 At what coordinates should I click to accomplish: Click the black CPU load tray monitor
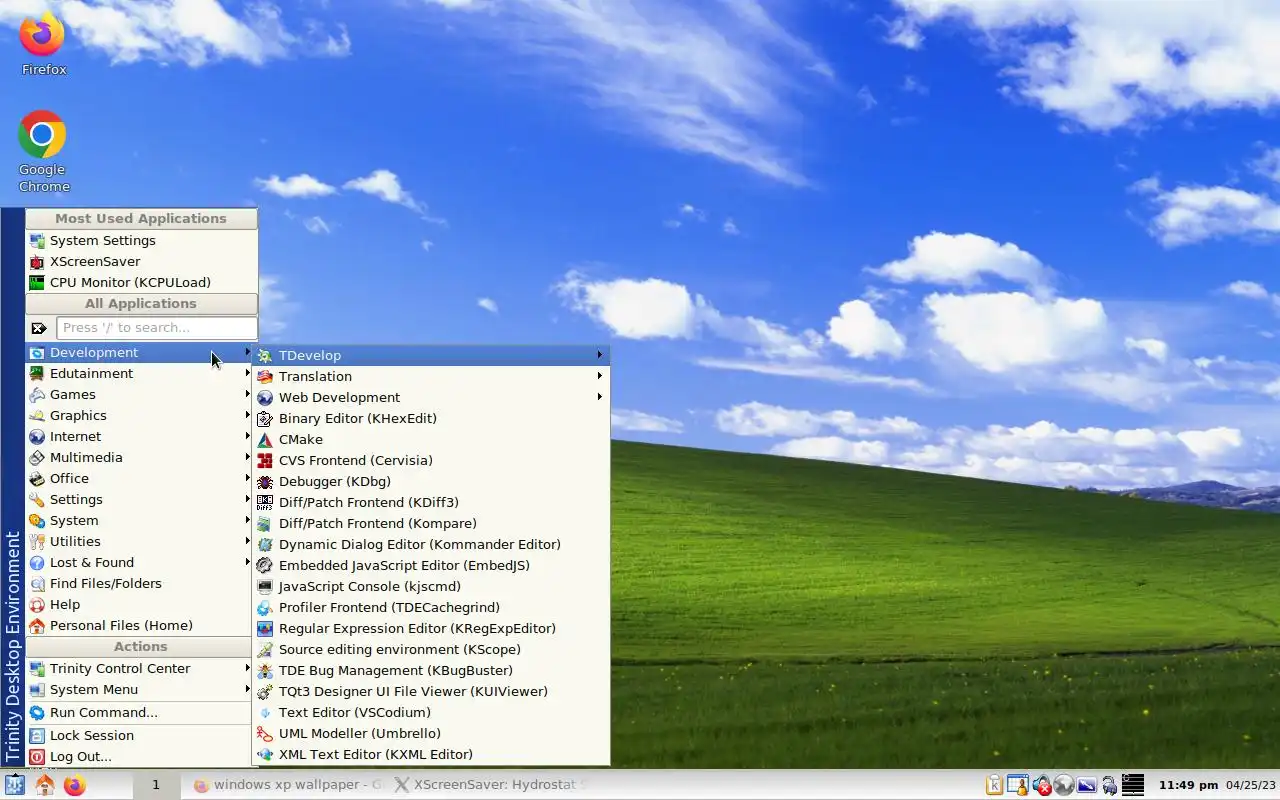1133,785
